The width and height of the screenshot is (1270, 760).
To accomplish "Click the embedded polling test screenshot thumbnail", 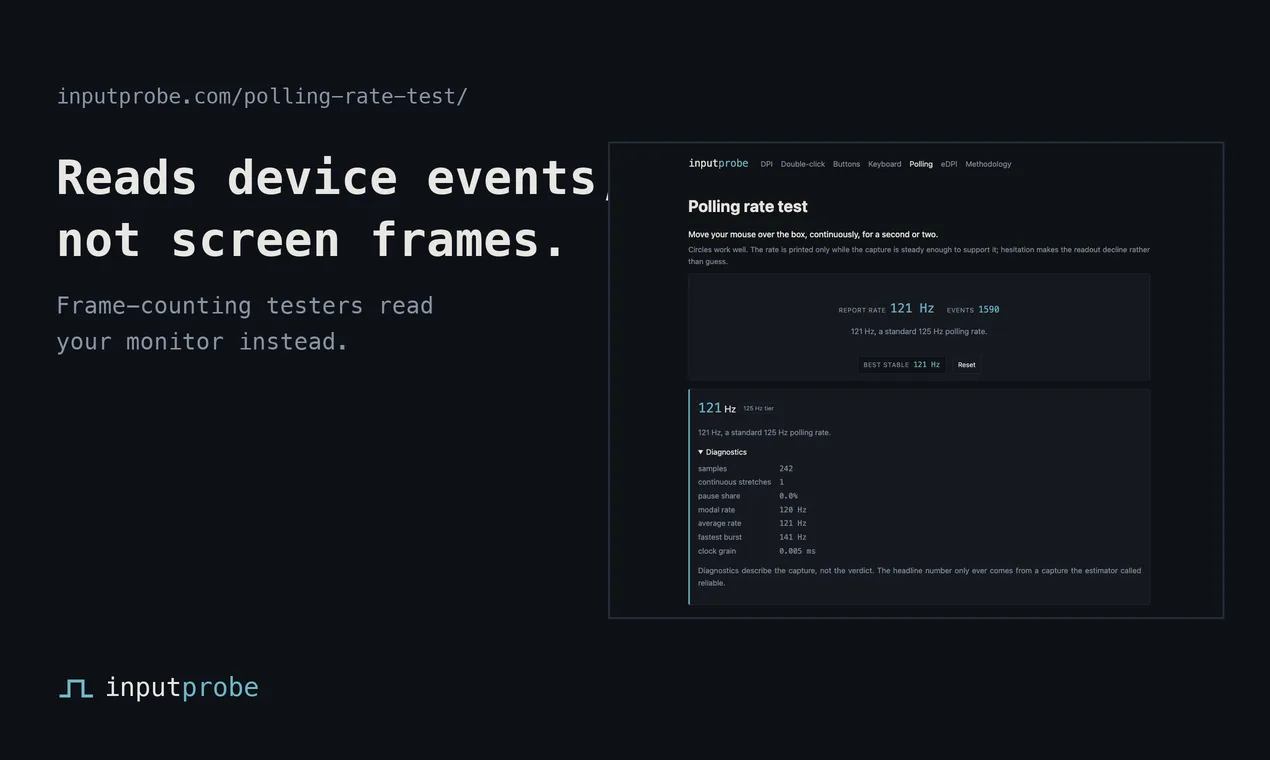I will [916, 380].
